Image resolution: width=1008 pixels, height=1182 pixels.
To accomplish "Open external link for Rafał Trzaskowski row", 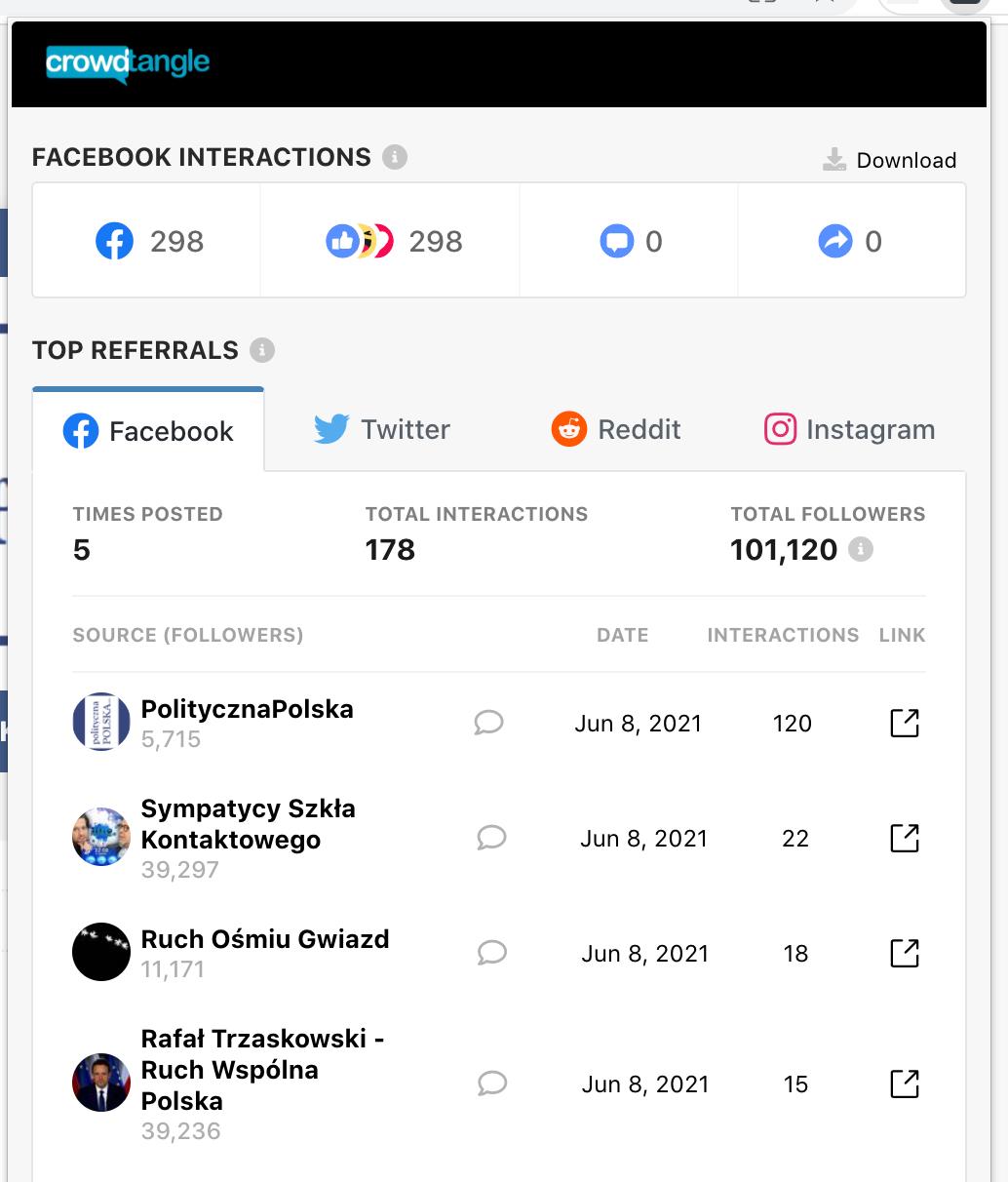I will [x=905, y=1083].
